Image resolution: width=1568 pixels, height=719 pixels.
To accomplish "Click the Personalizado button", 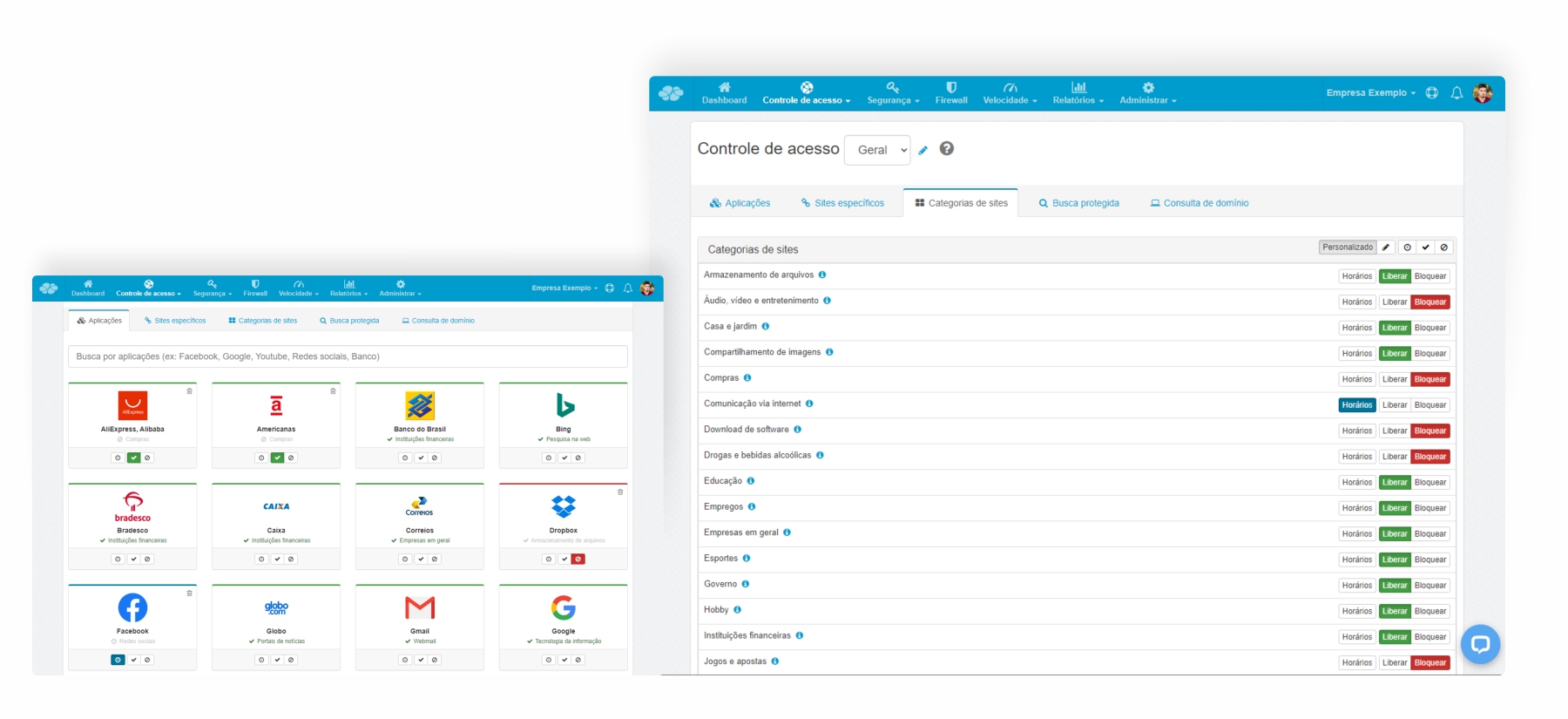I will [x=1348, y=248].
